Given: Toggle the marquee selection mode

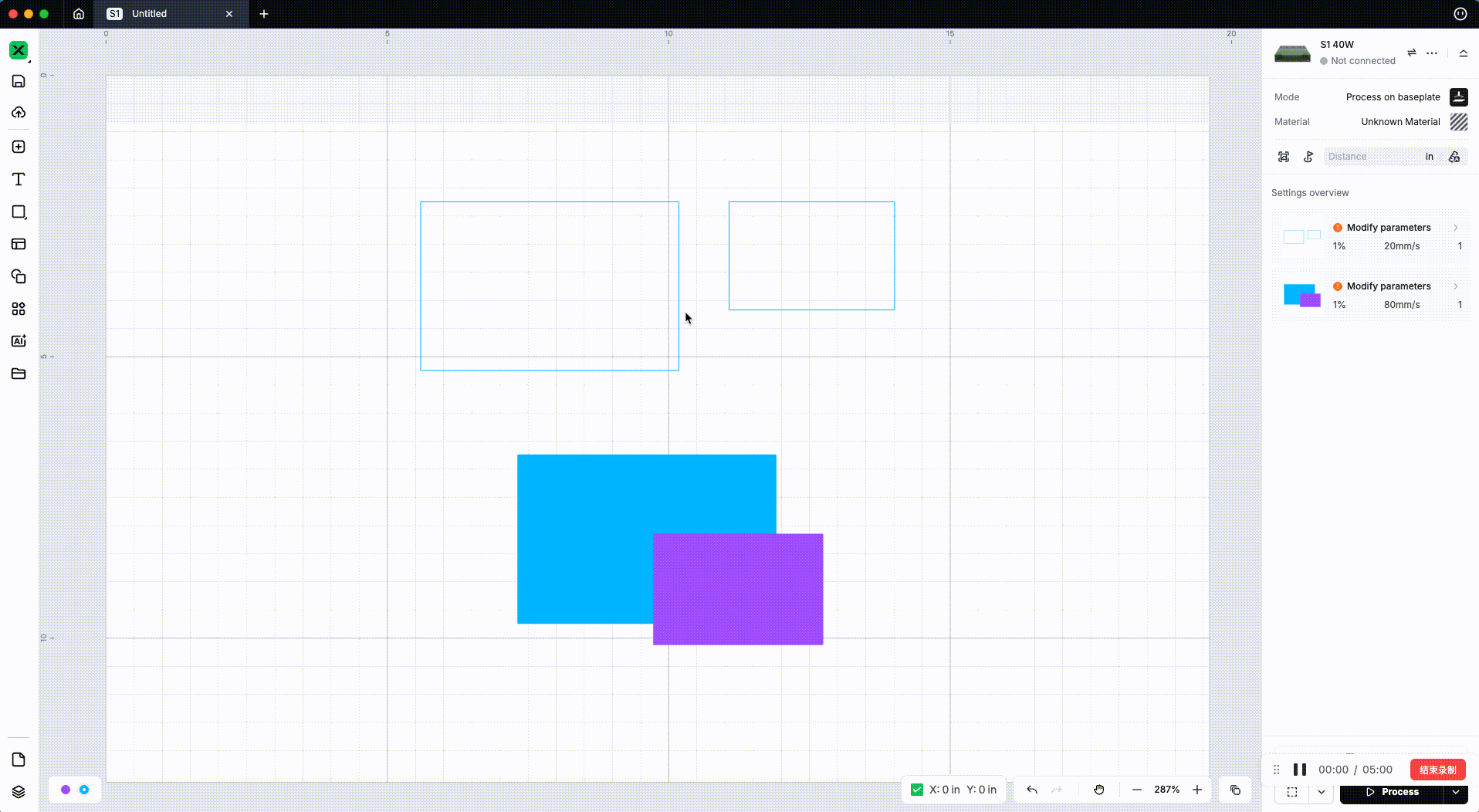Looking at the screenshot, I should coord(1293,792).
